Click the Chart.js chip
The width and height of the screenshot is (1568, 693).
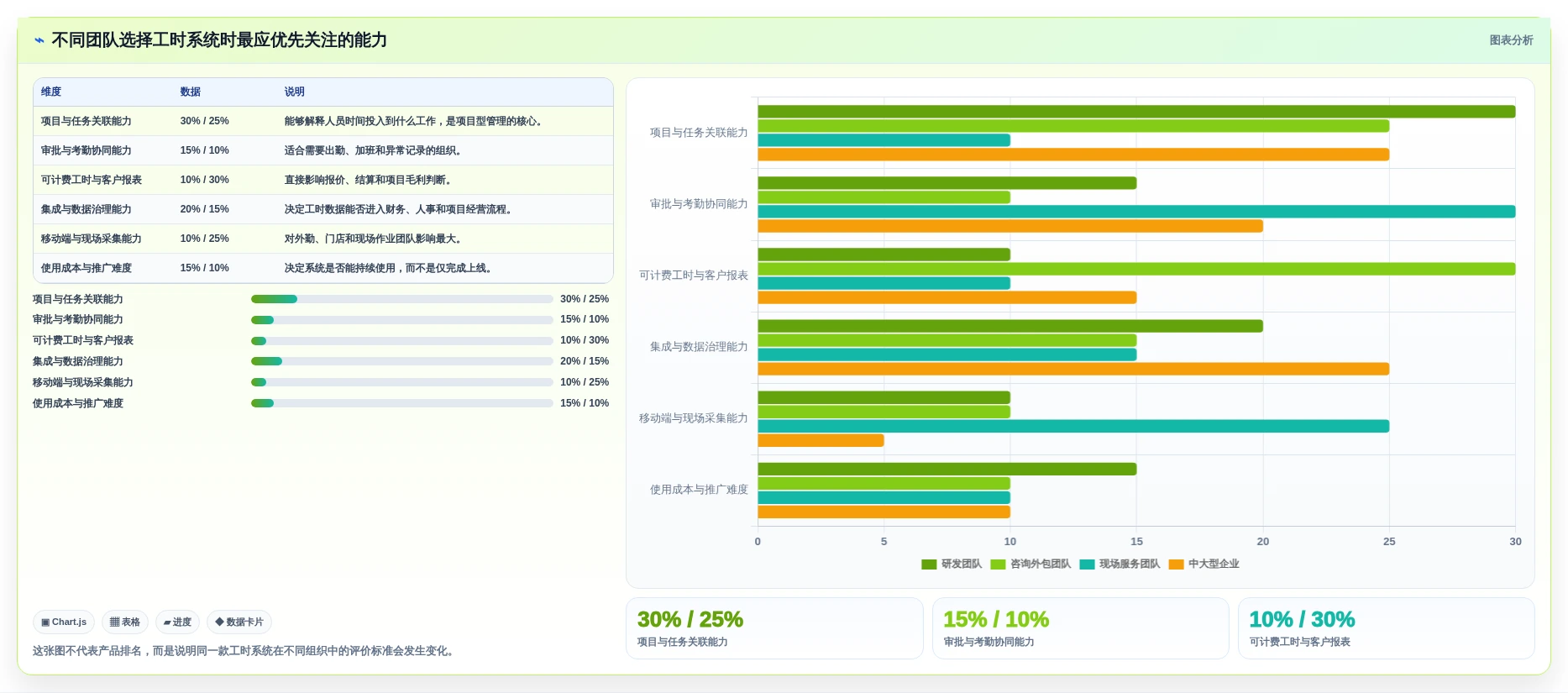click(64, 622)
